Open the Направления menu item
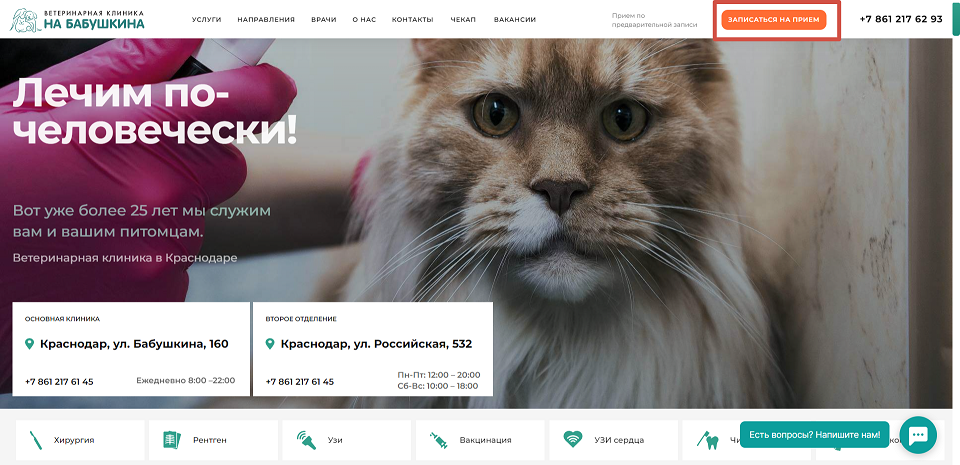The height and width of the screenshot is (465, 960). click(266, 20)
